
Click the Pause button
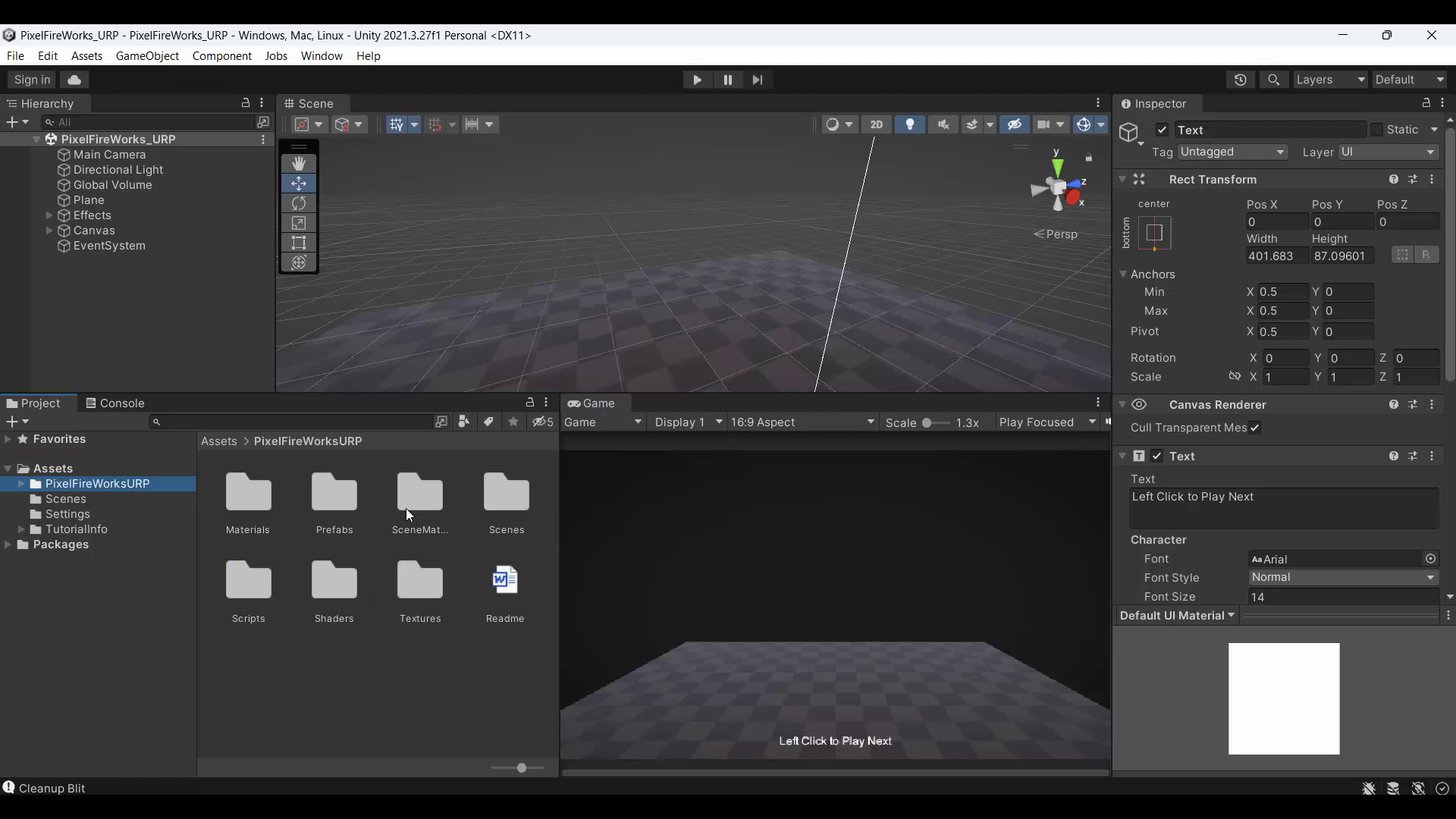click(x=727, y=80)
